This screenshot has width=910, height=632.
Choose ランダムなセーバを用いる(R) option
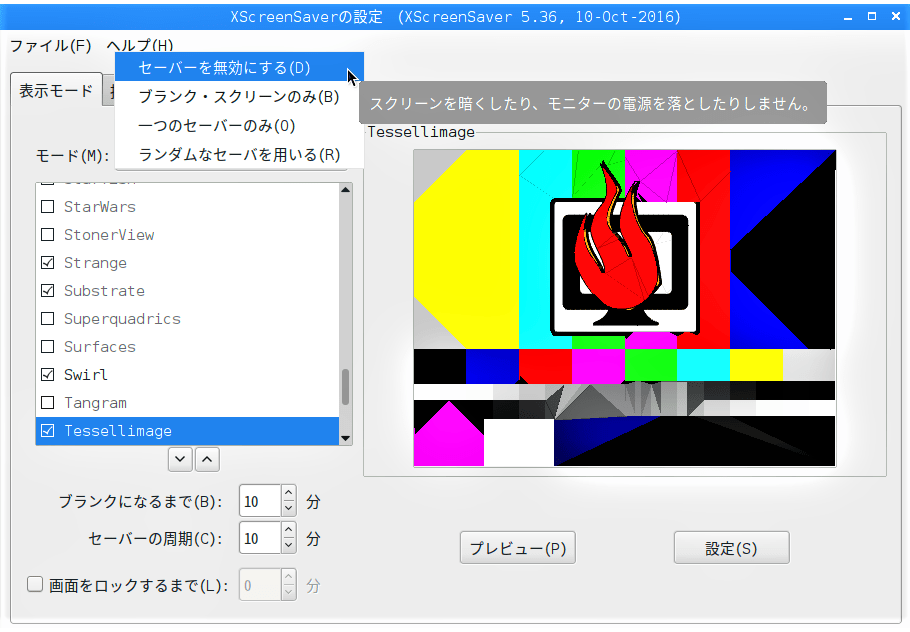click(x=239, y=154)
